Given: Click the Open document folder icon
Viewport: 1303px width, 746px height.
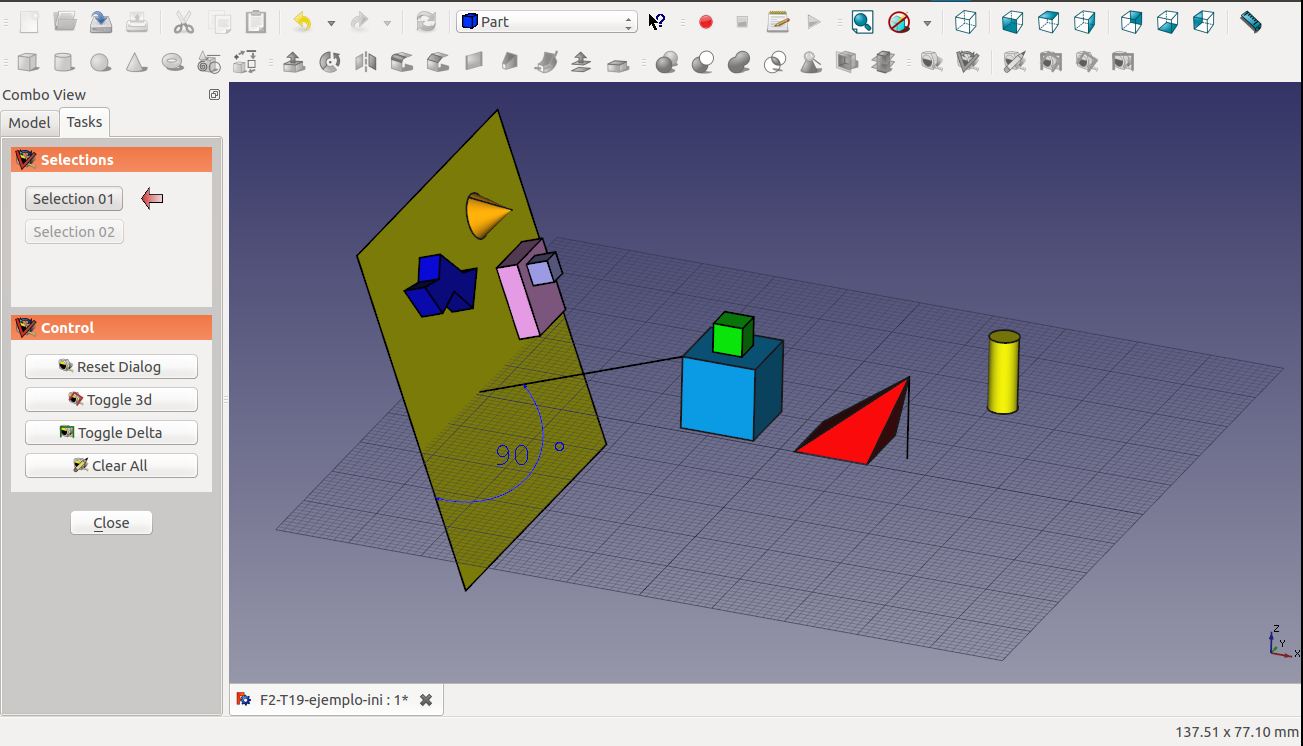Looking at the screenshot, I should point(65,21).
